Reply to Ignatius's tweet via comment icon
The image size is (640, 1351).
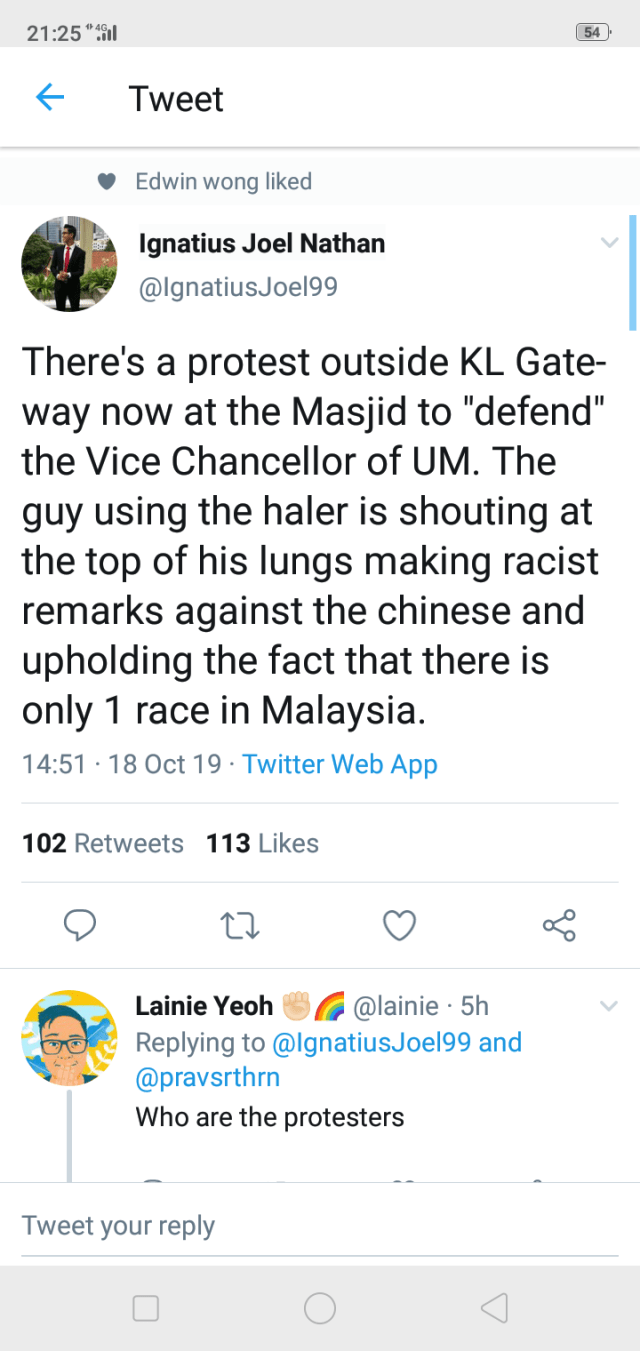click(80, 925)
